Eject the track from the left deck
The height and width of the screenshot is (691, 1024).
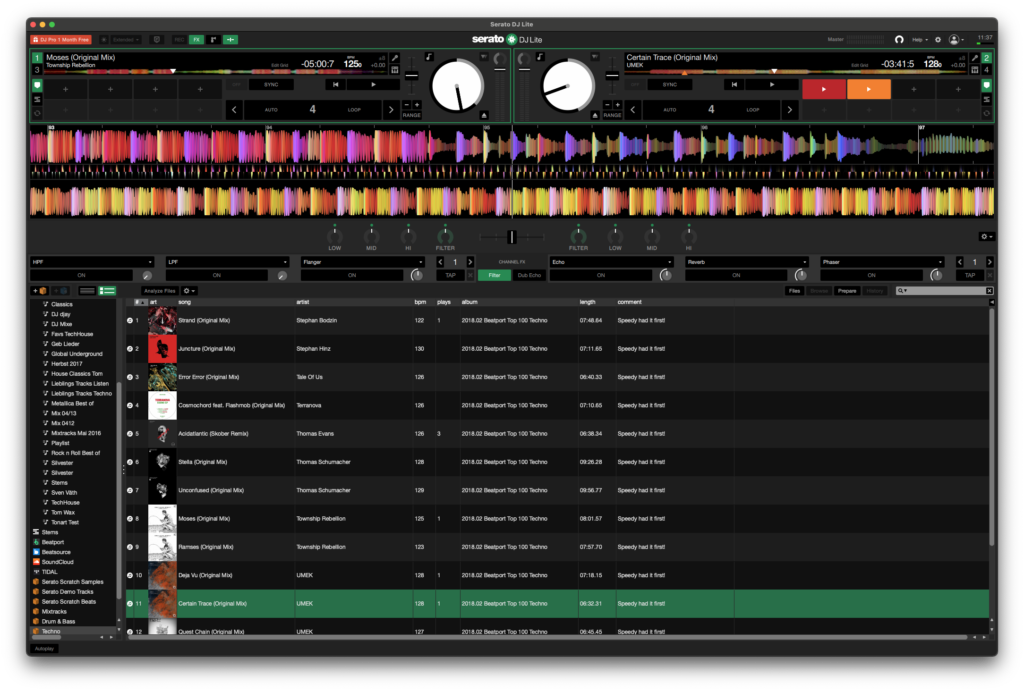pyautogui.click(x=485, y=115)
